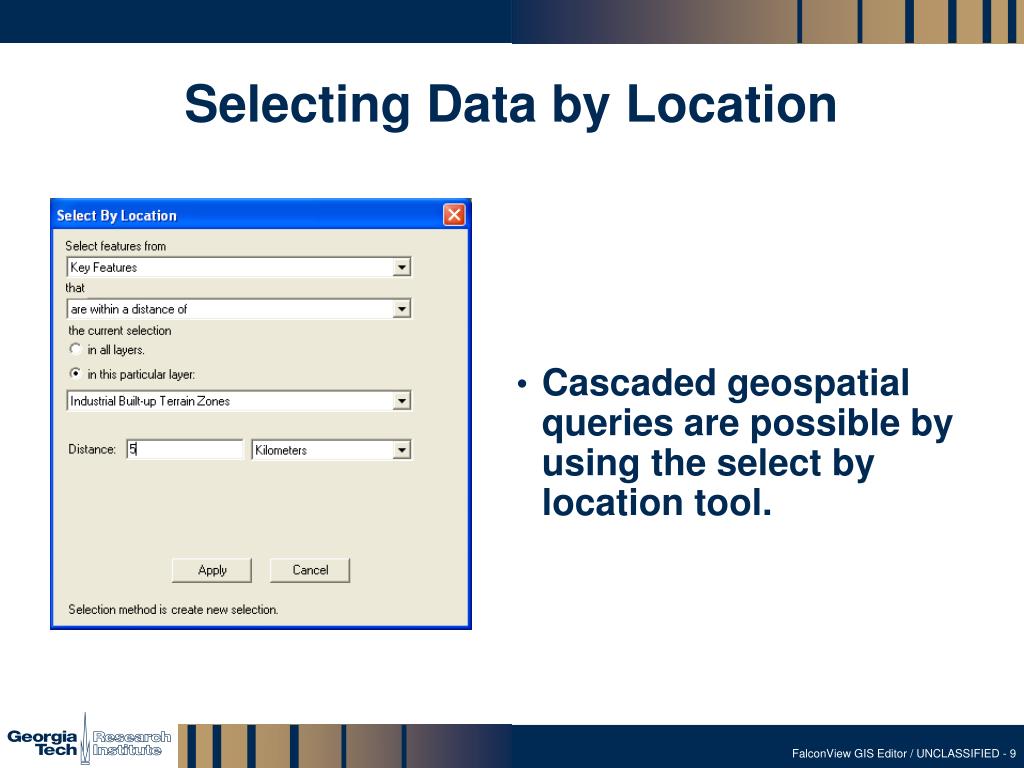Viewport: 1024px width, 768px height.
Task: Click the Cancel button
Action: pos(310,570)
